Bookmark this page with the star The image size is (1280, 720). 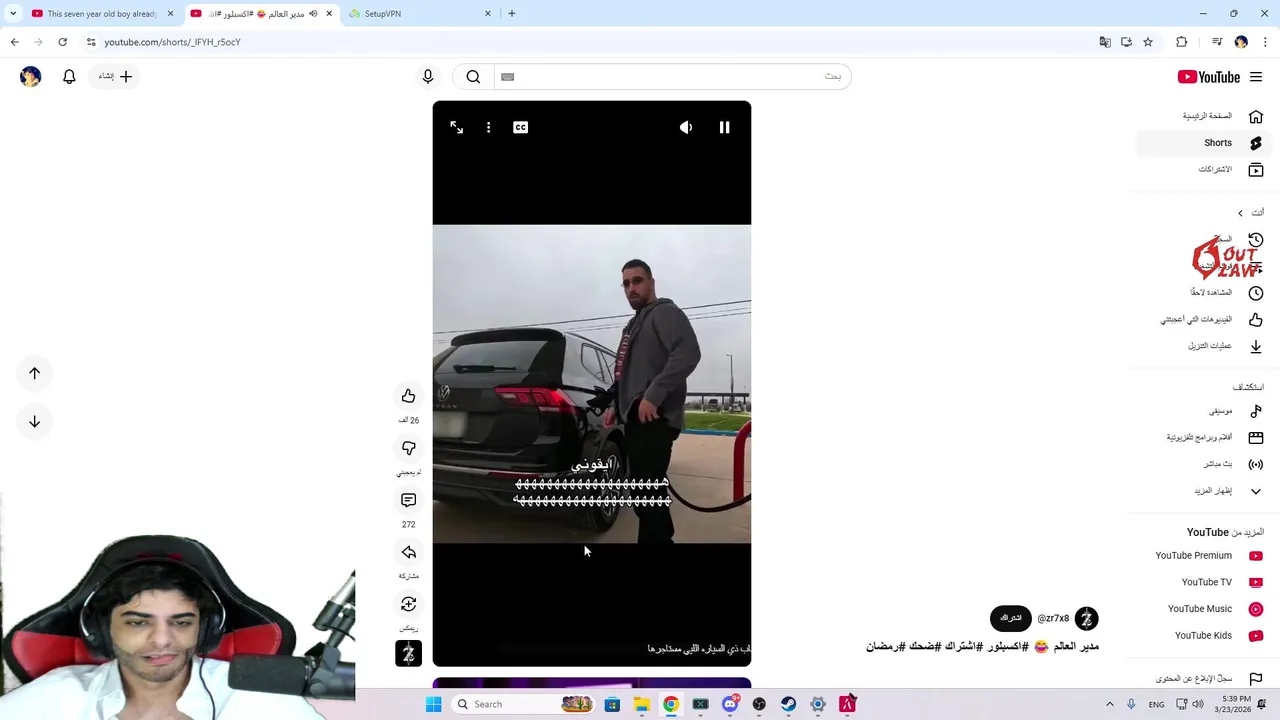tap(1148, 42)
